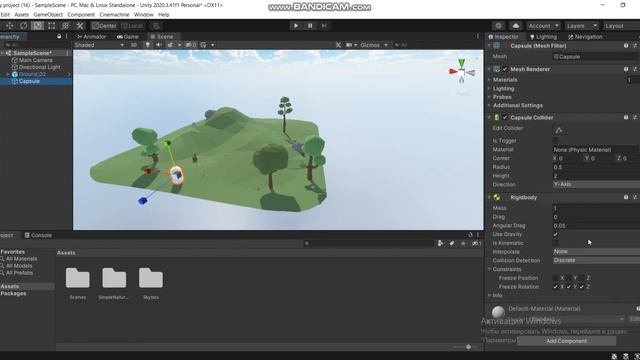Click the collider Radius field

pos(596,167)
